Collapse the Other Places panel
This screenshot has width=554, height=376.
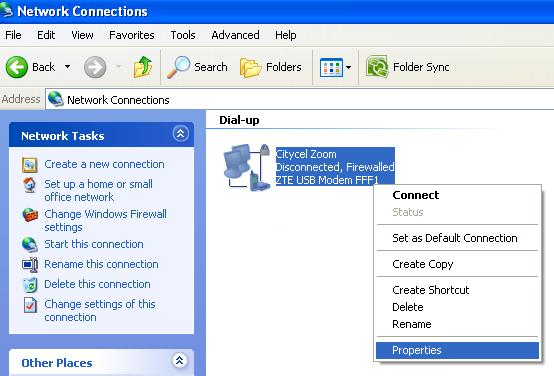[x=179, y=361]
